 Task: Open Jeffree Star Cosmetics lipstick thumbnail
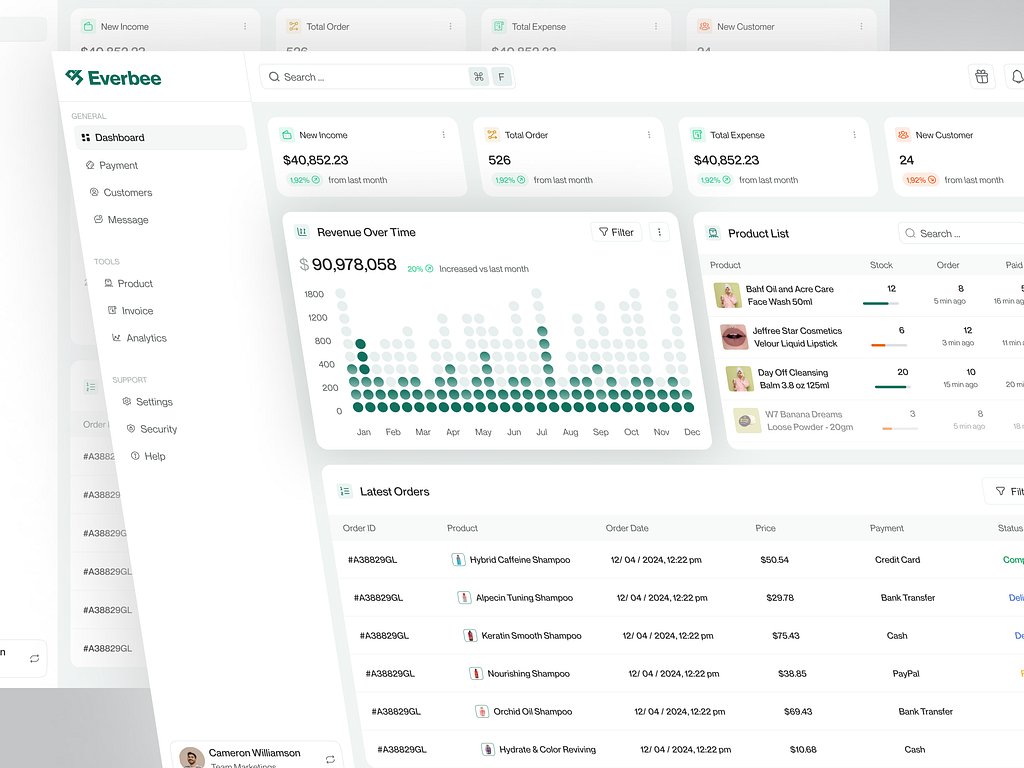click(734, 337)
